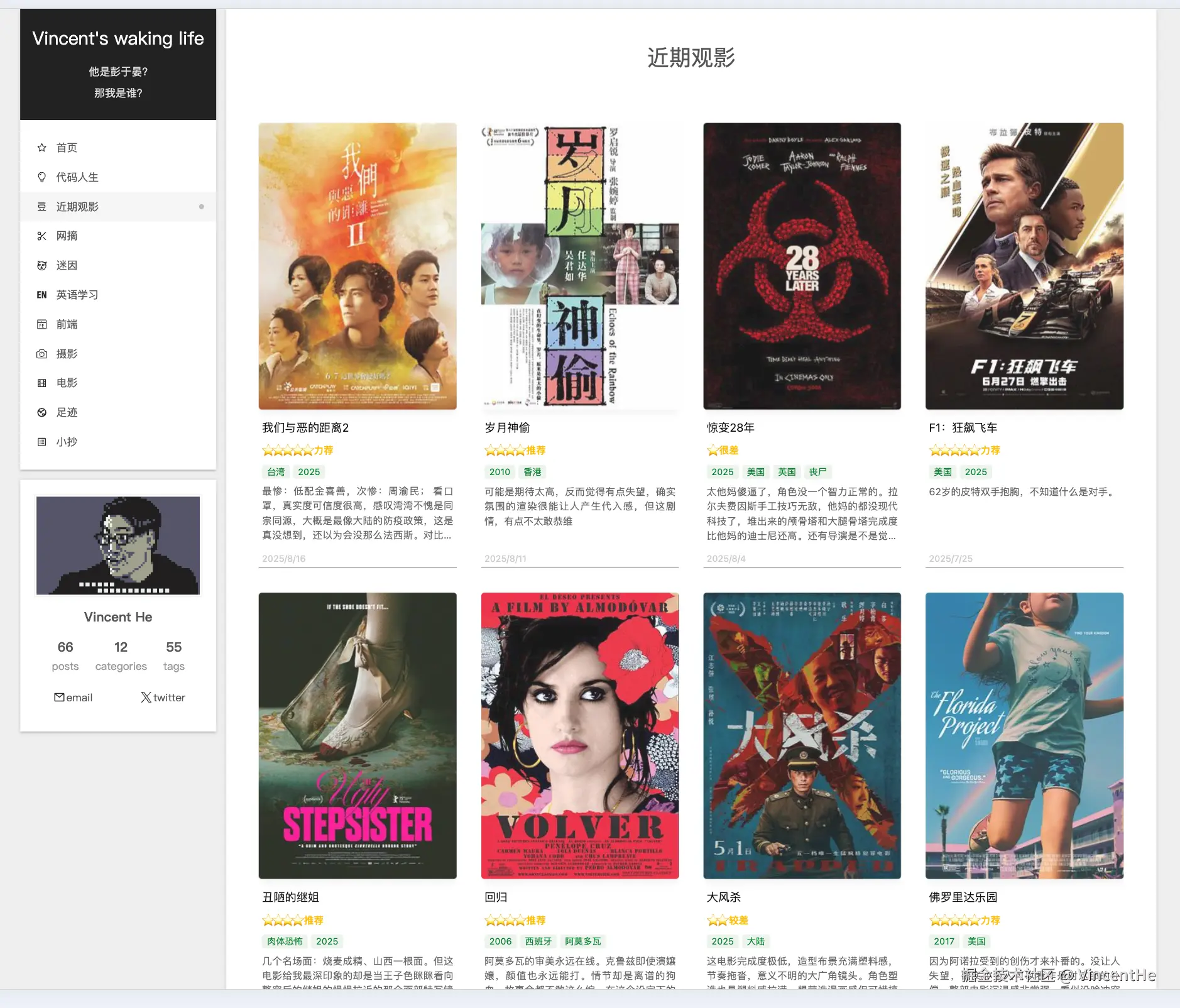Click the X twitter icon
This screenshot has width=1180, height=1008.
coord(146,697)
